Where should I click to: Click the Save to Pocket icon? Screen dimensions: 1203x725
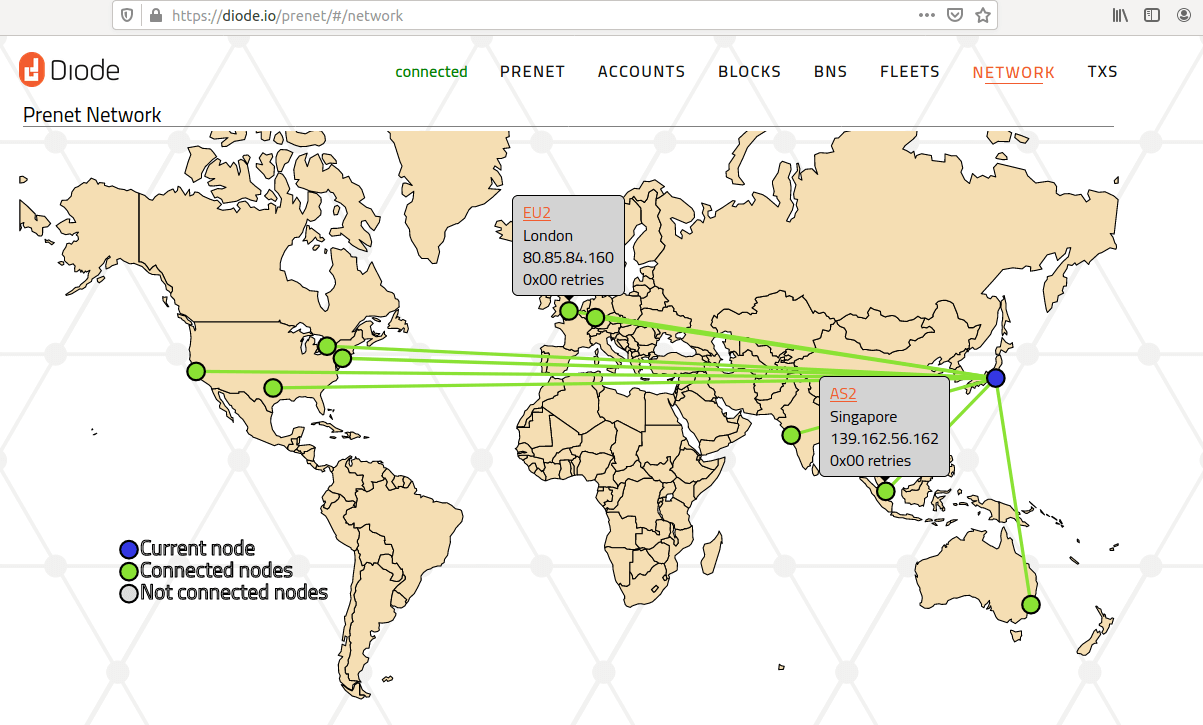955,16
